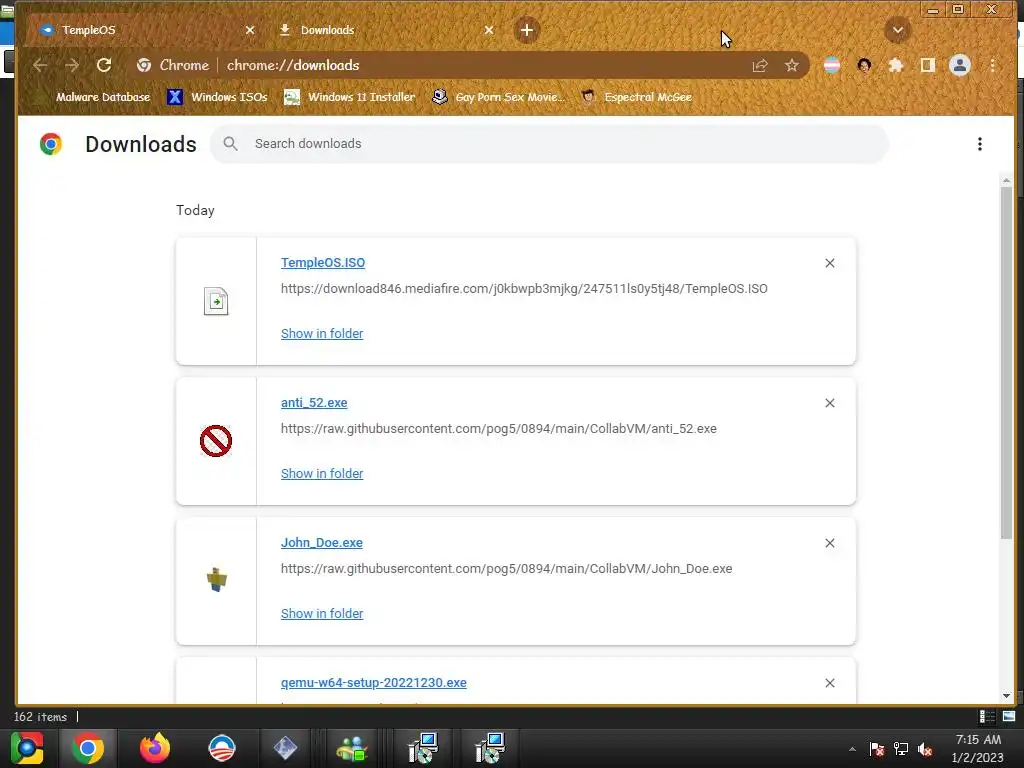Screen dimensions: 1024x768
Task: Show hidden system tray icons
Action: (852, 749)
